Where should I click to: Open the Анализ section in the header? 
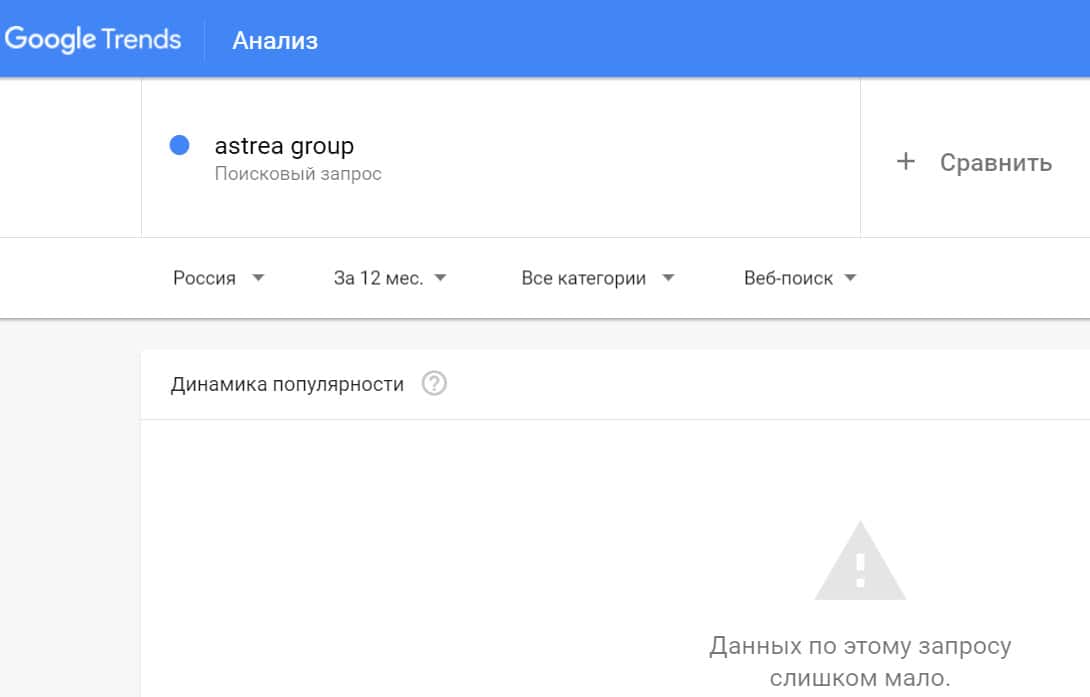pyautogui.click(x=275, y=41)
